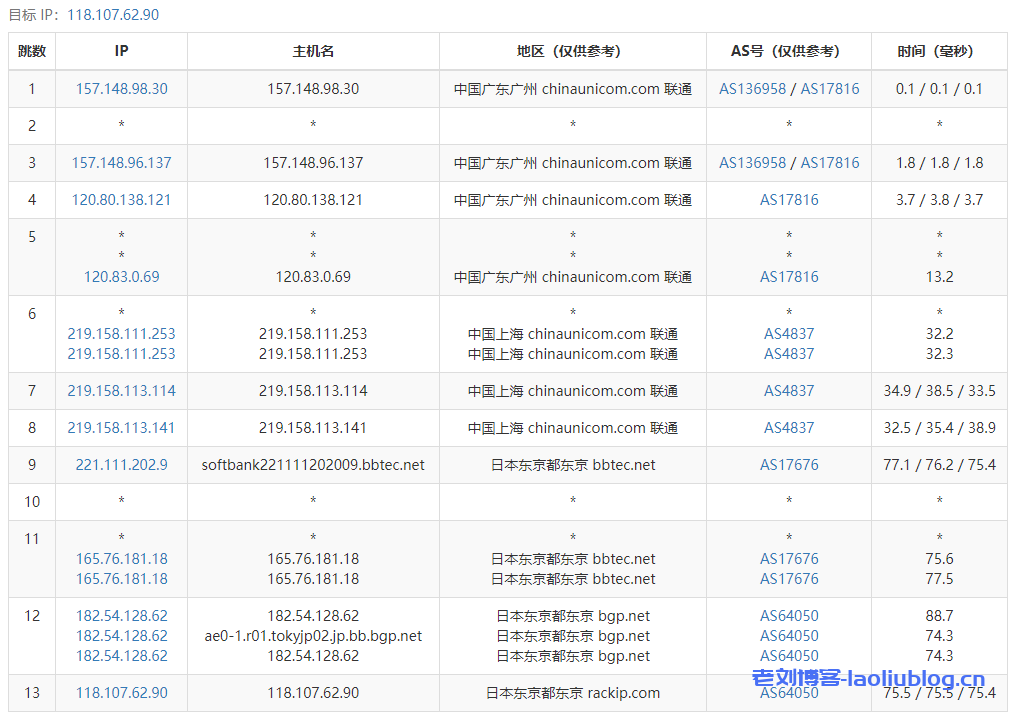1011x716 pixels.
Task: Open AS17816 link in hop 5
Action: tap(789, 276)
